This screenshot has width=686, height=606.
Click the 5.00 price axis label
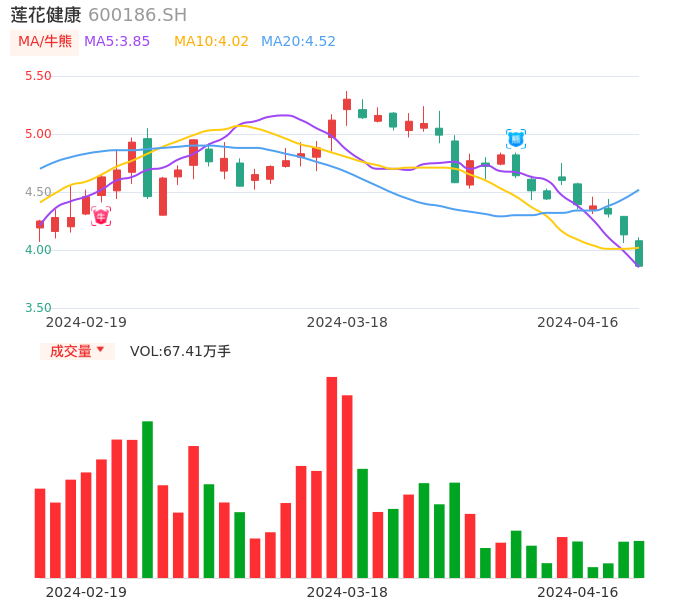pos(38,134)
